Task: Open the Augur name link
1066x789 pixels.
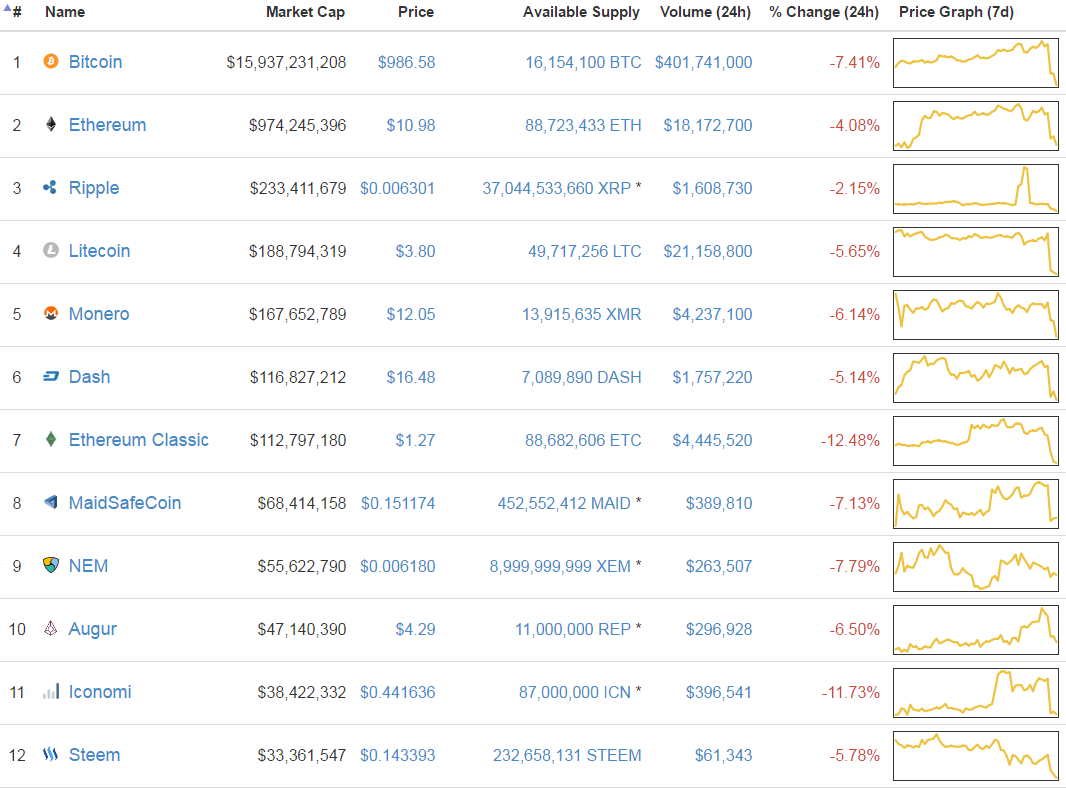Action: [x=92, y=629]
